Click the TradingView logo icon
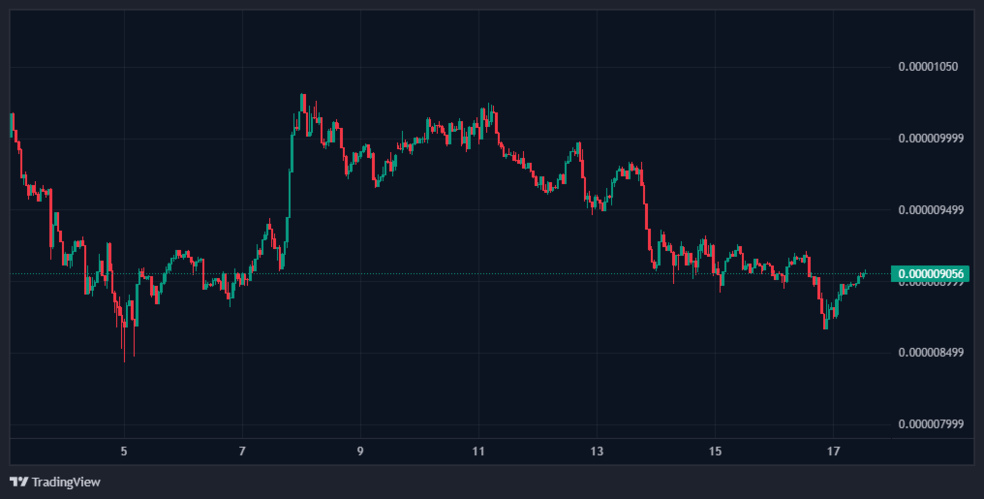 (x=19, y=482)
